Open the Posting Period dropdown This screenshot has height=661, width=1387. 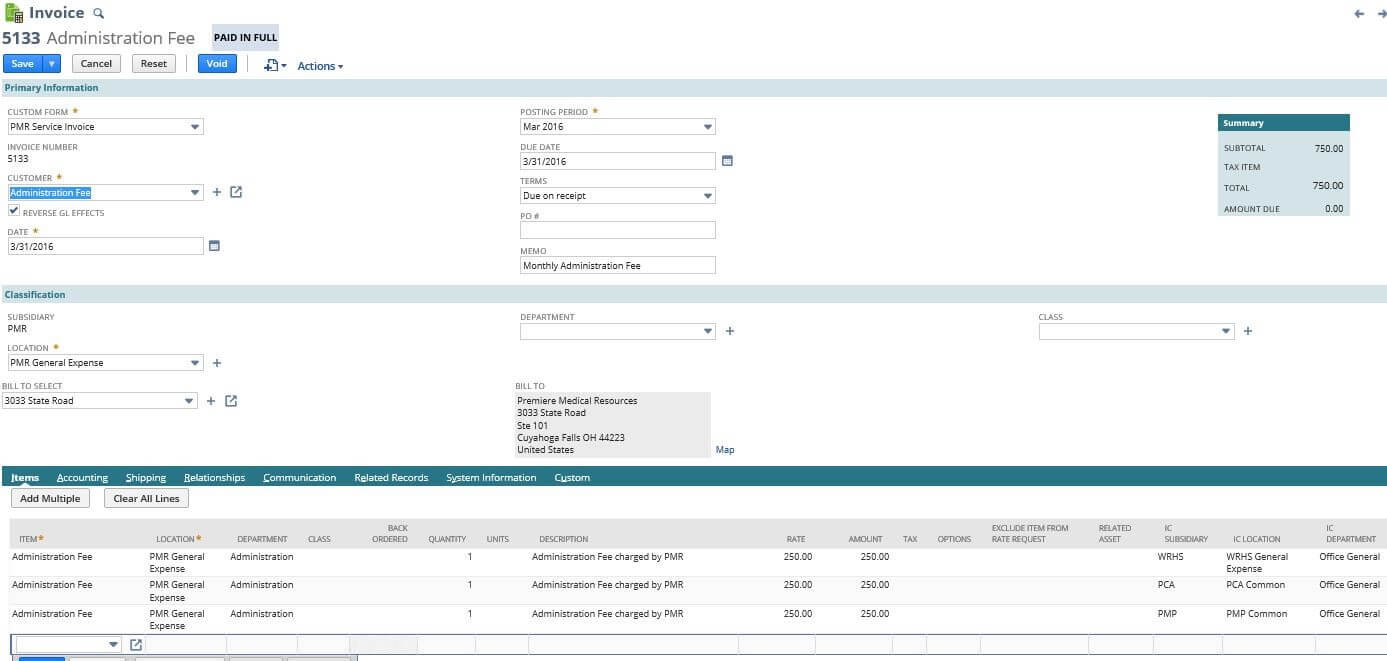[x=707, y=127]
